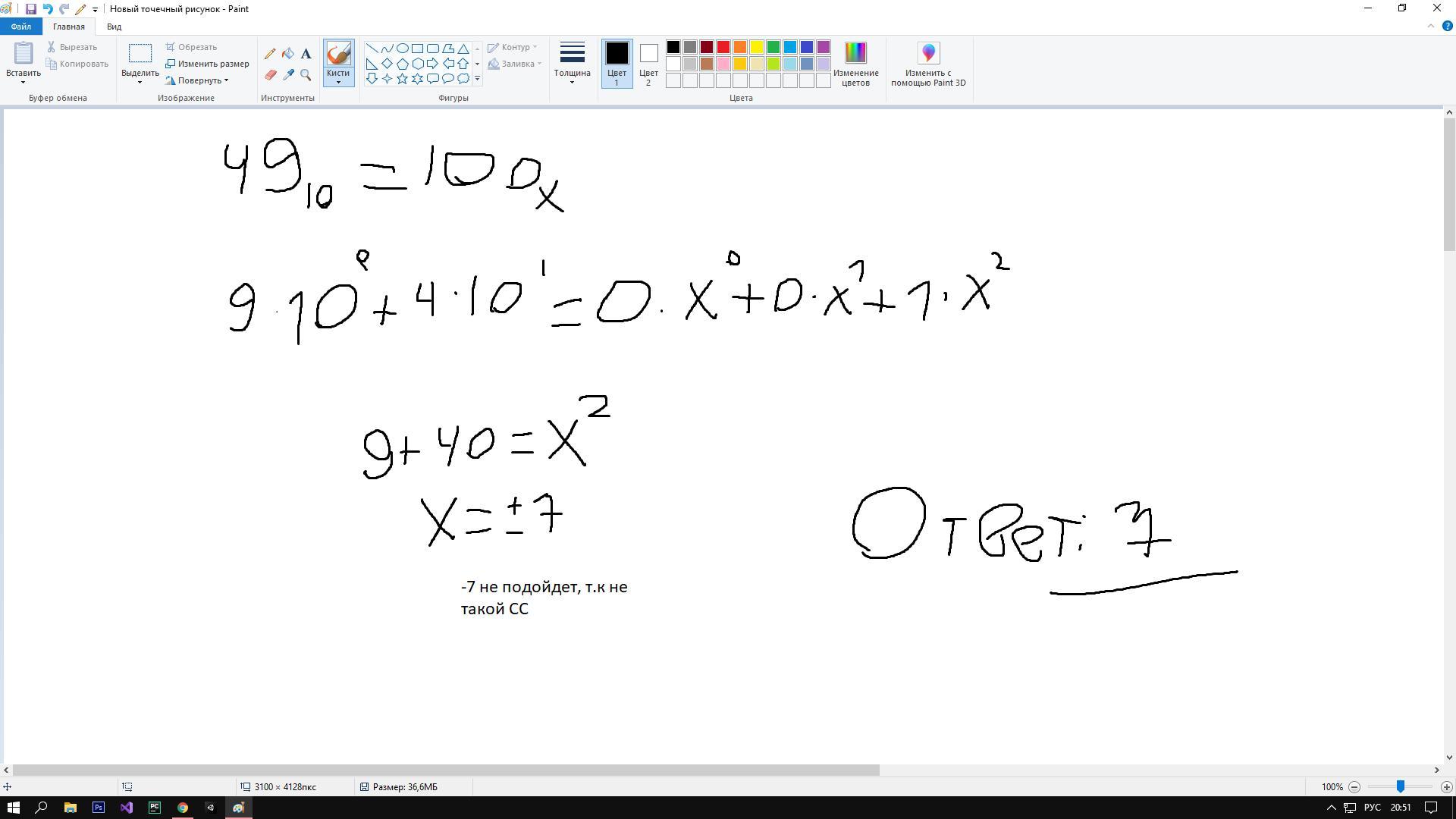
Task: Select the Eraser tool
Action: pos(270,75)
